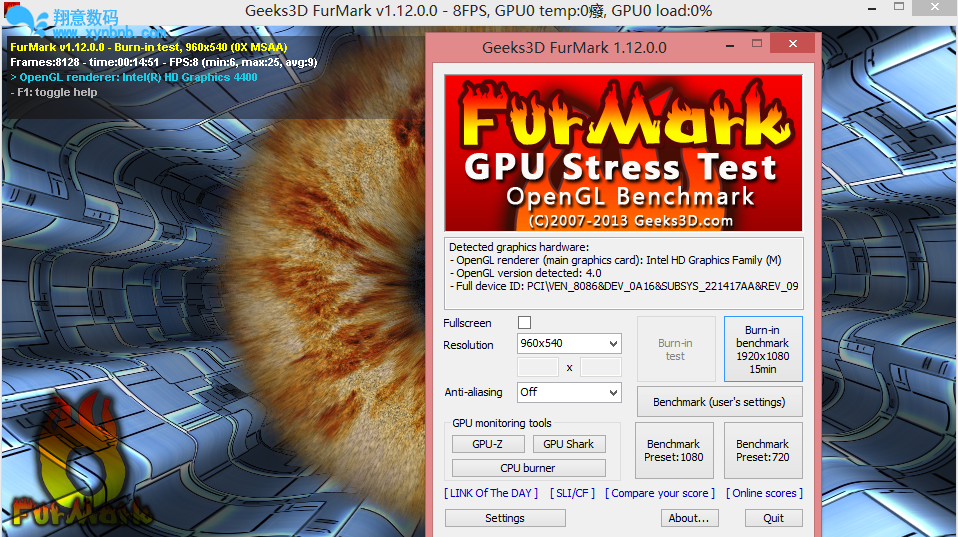Click the custom width input field
The image size is (958, 537).
click(538, 367)
